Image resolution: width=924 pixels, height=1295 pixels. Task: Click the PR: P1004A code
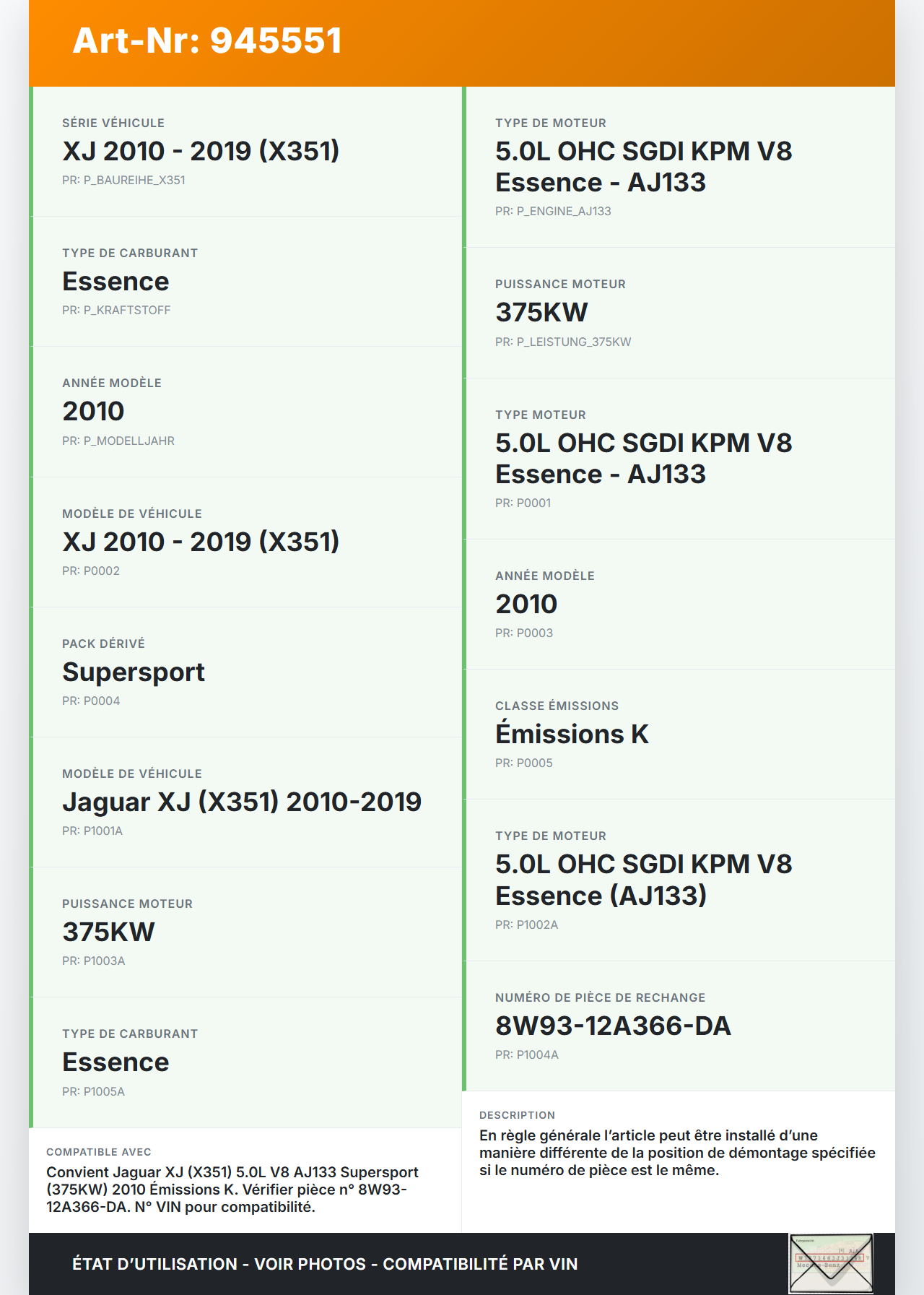click(527, 1055)
